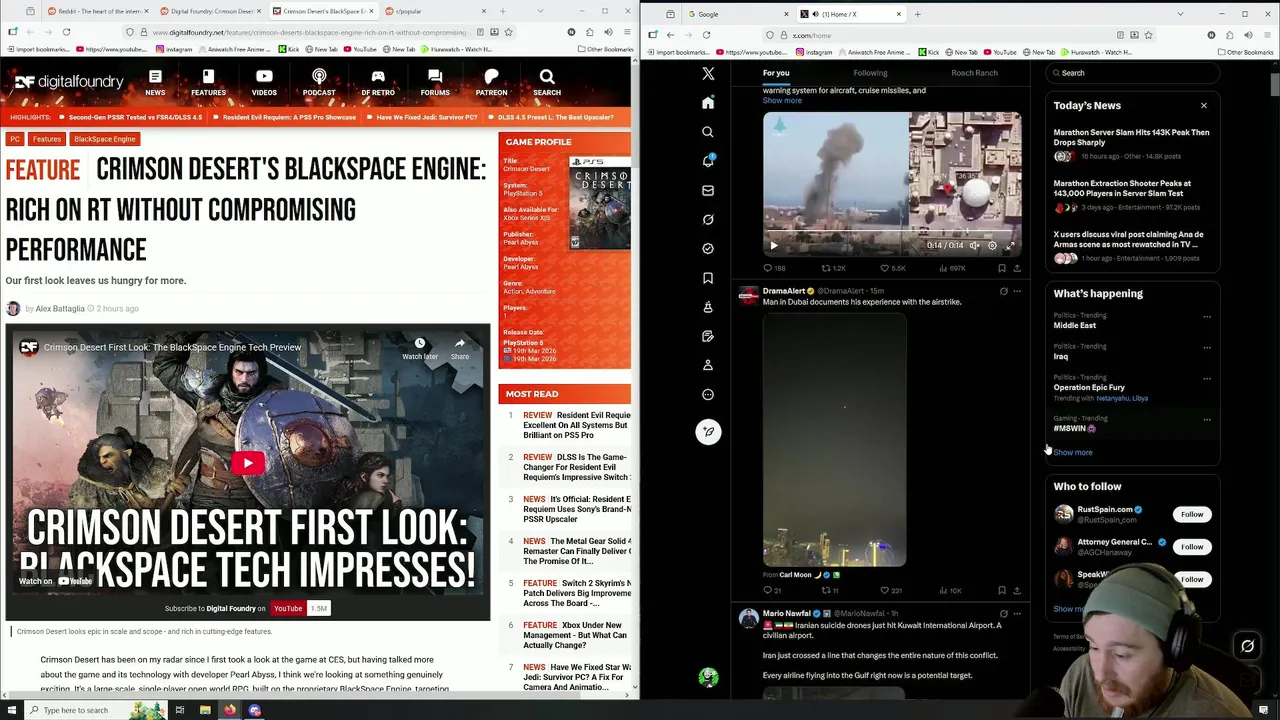Open list all tabs chevron in left browser
Screen dimensions: 1280x720
(x=540, y=11)
